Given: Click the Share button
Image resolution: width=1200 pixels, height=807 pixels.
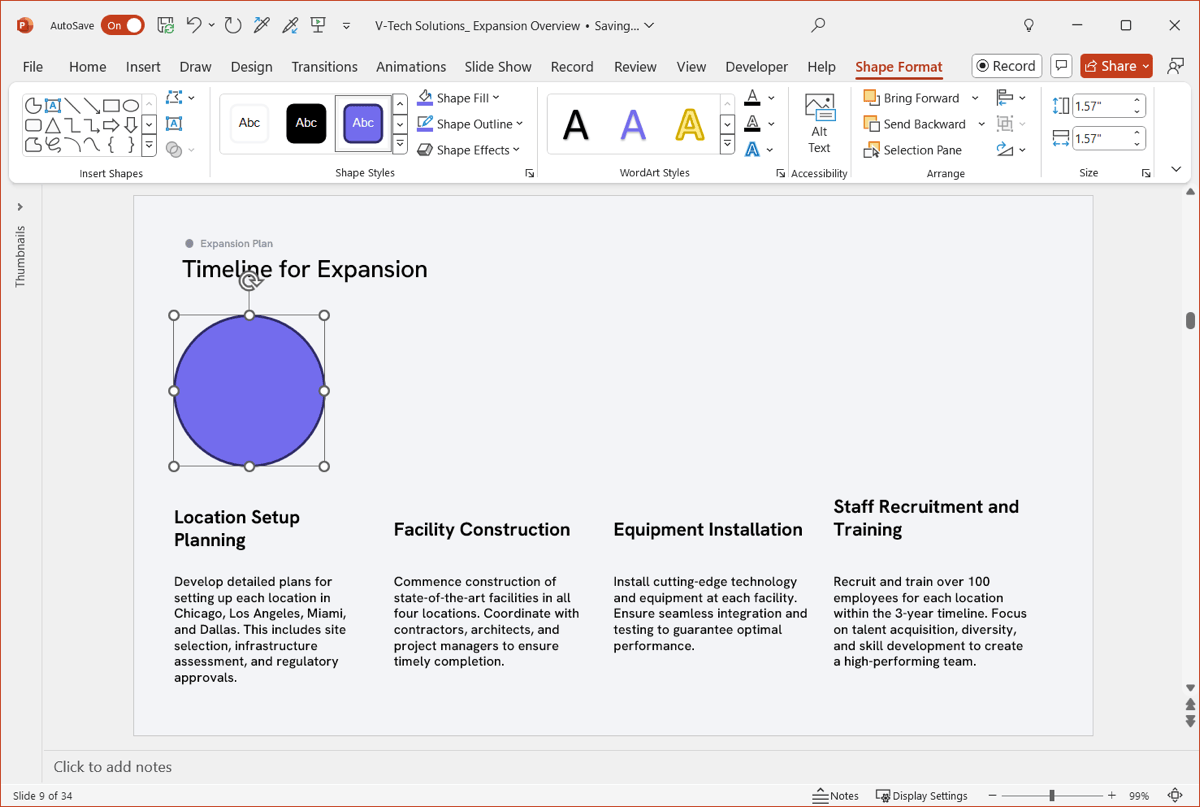Looking at the screenshot, I should click(1116, 66).
